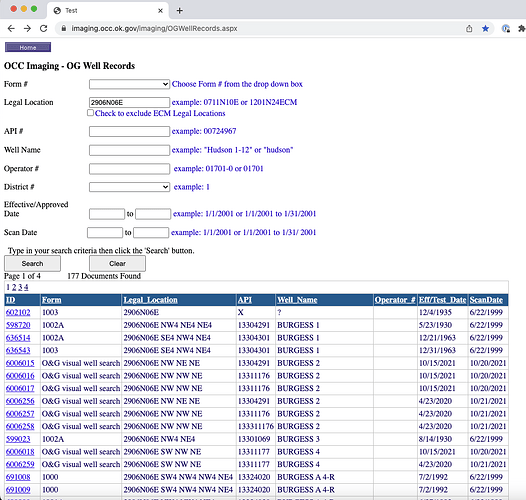Image resolution: width=526 pixels, height=500 pixels.
Task: Sort results by Well_Name column header
Action: pyautogui.click(x=297, y=300)
